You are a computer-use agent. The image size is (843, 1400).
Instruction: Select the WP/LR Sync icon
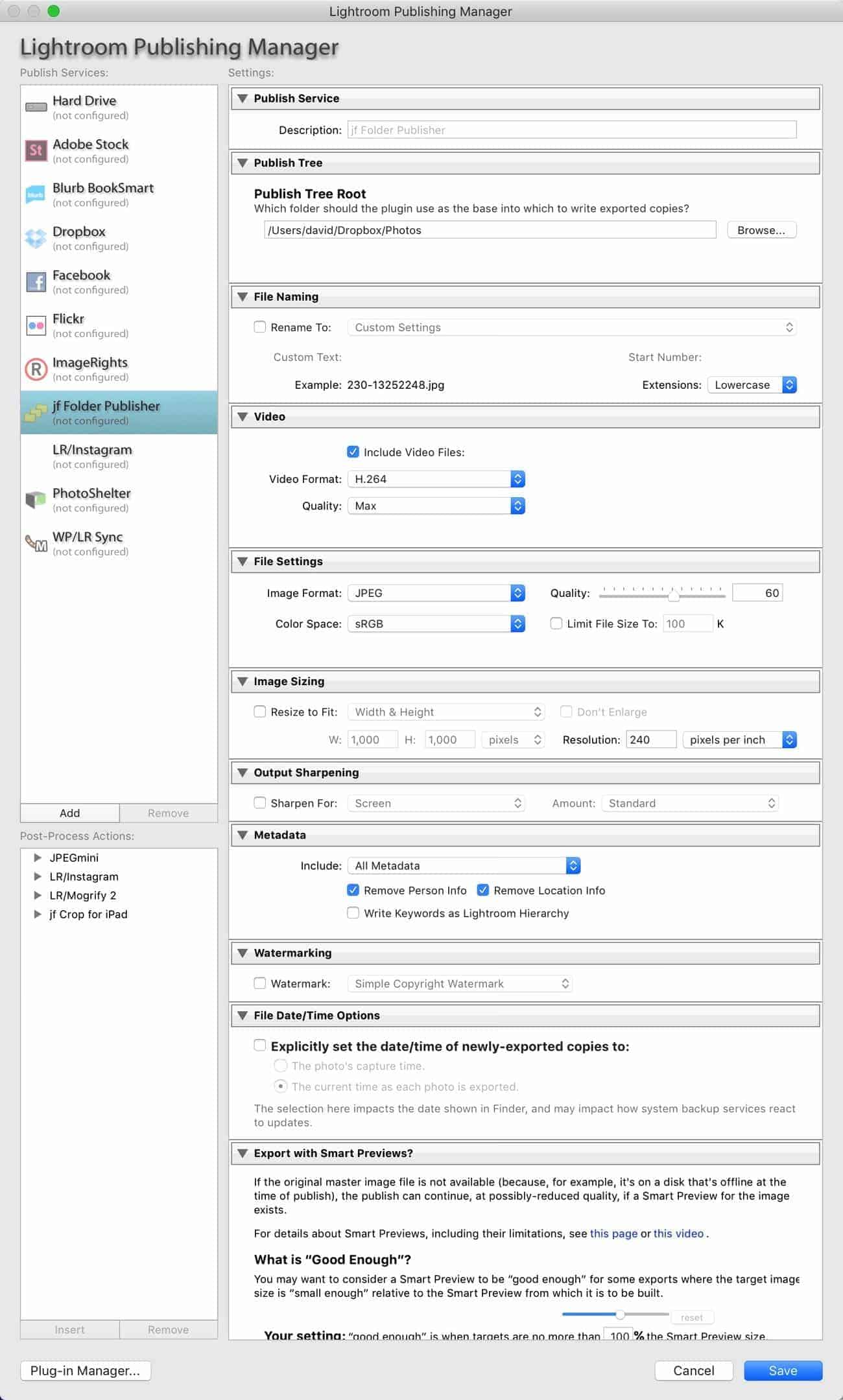pyautogui.click(x=36, y=543)
